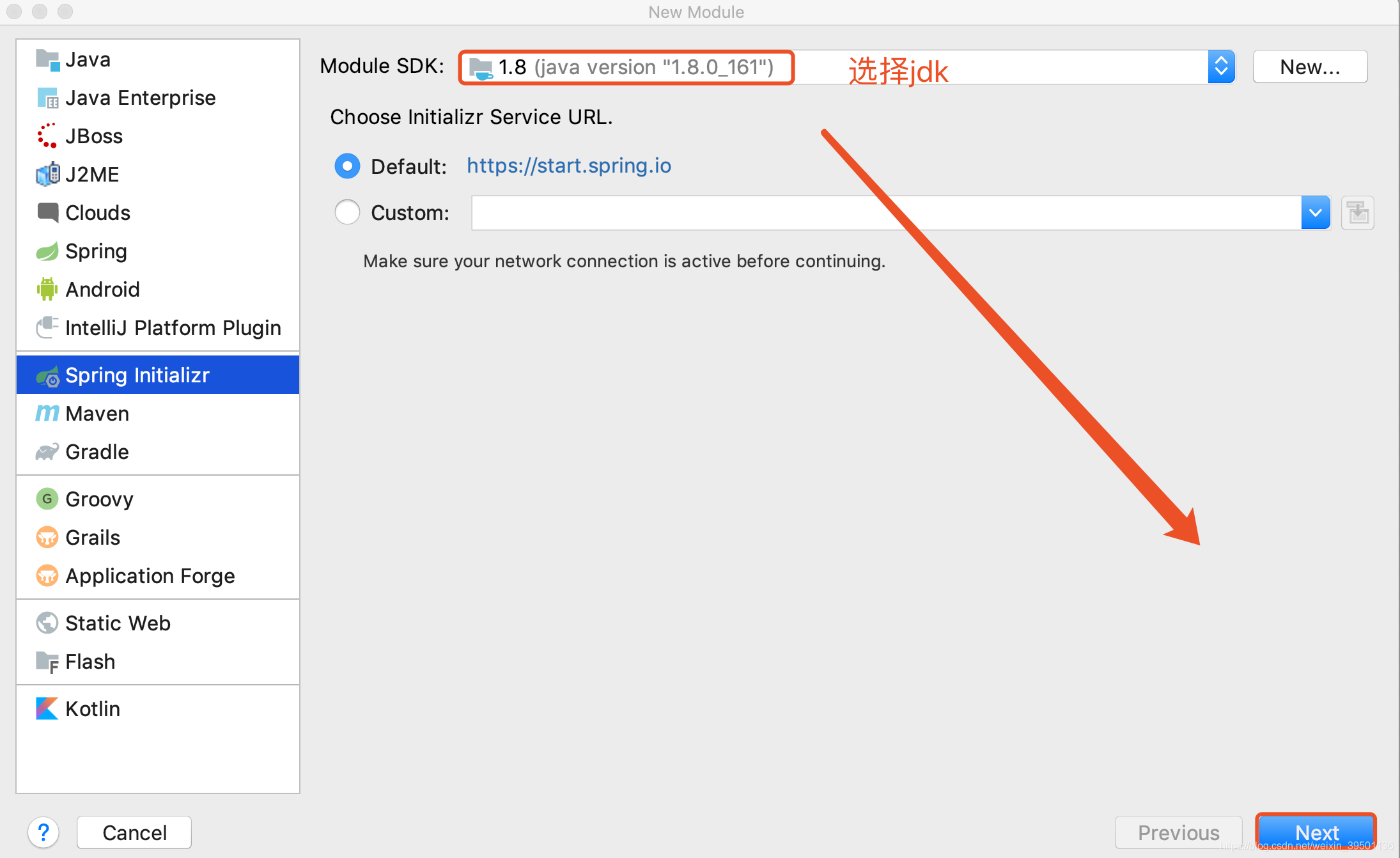Select Grails label in module list

click(93, 537)
